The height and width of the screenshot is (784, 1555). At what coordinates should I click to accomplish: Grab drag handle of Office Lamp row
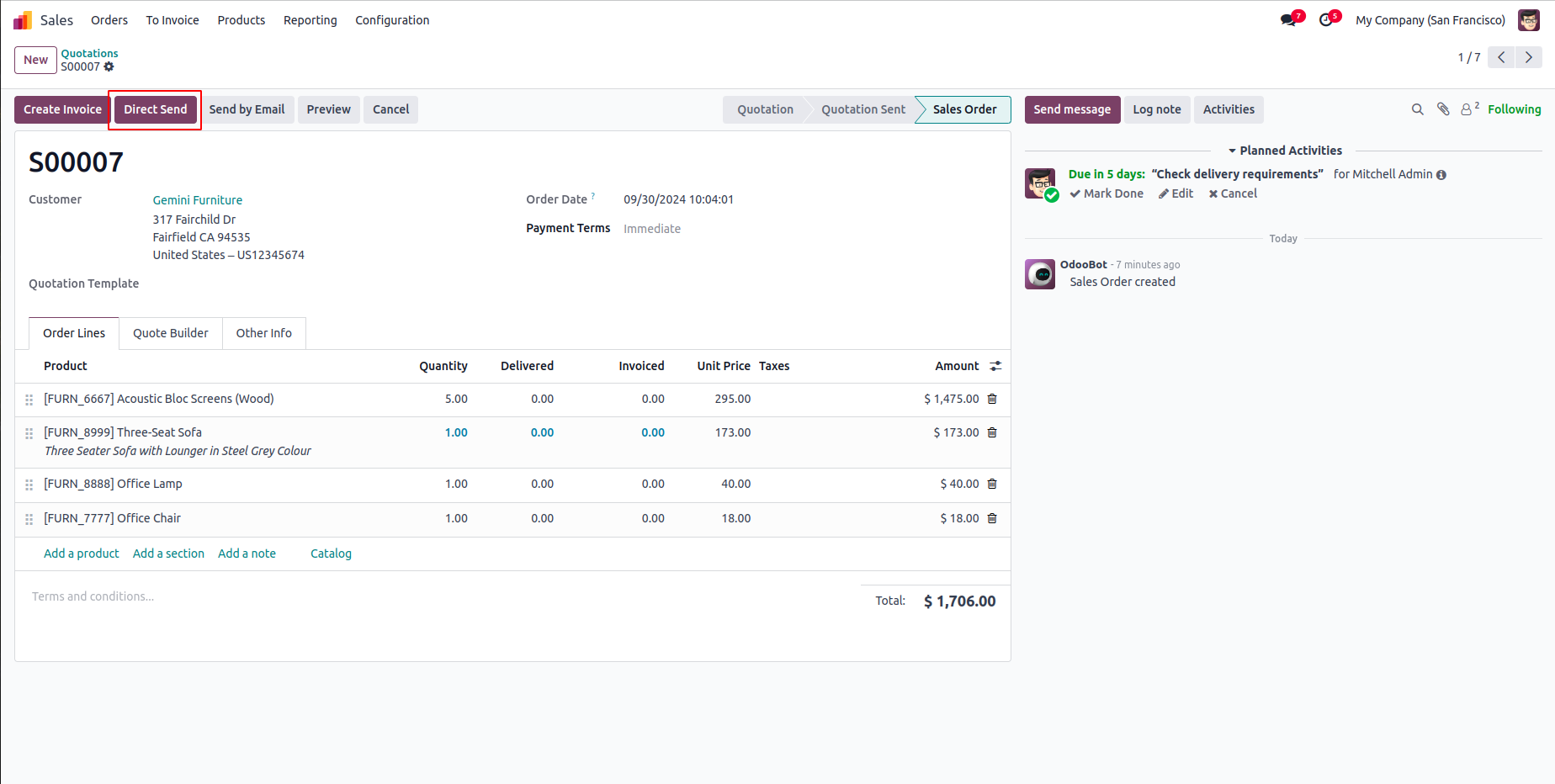point(29,485)
